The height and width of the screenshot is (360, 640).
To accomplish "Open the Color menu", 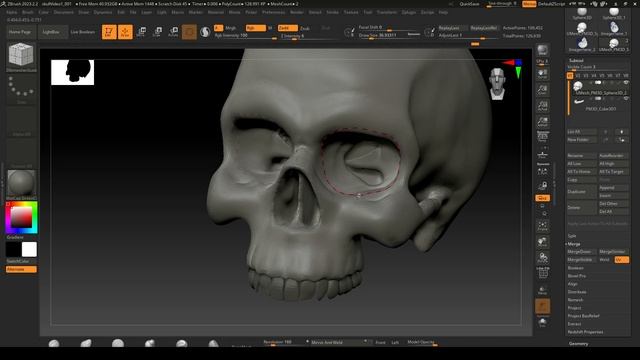I will click(43, 13).
